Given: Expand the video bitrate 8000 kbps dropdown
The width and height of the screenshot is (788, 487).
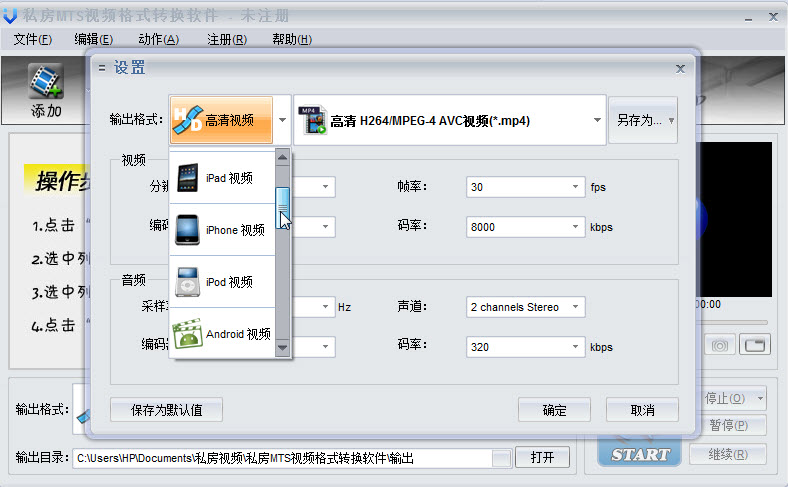Looking at the screenshot, I should (x=575, y=227).
